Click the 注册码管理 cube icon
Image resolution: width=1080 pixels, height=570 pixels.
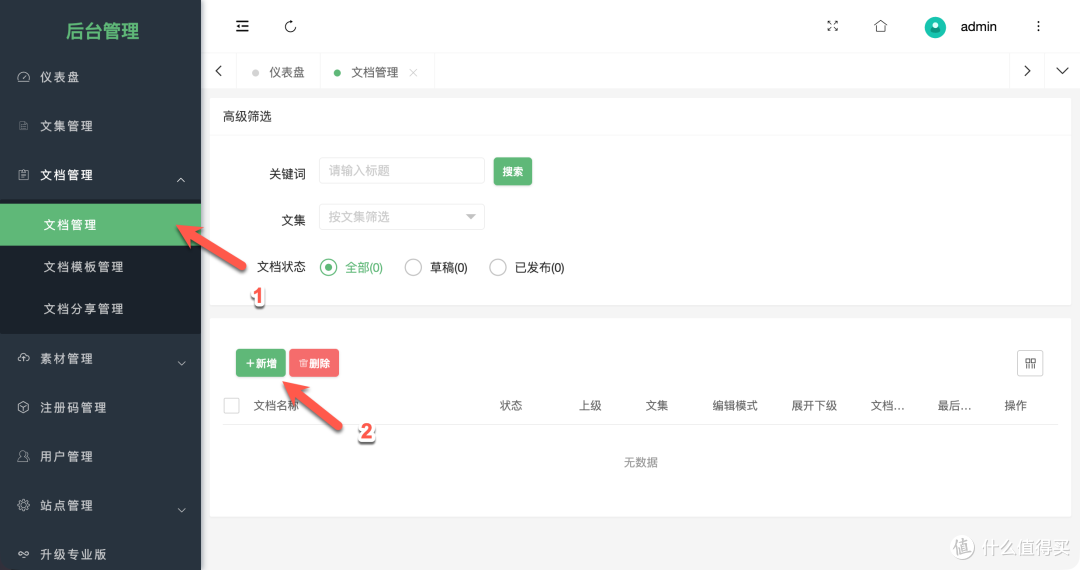23,407
